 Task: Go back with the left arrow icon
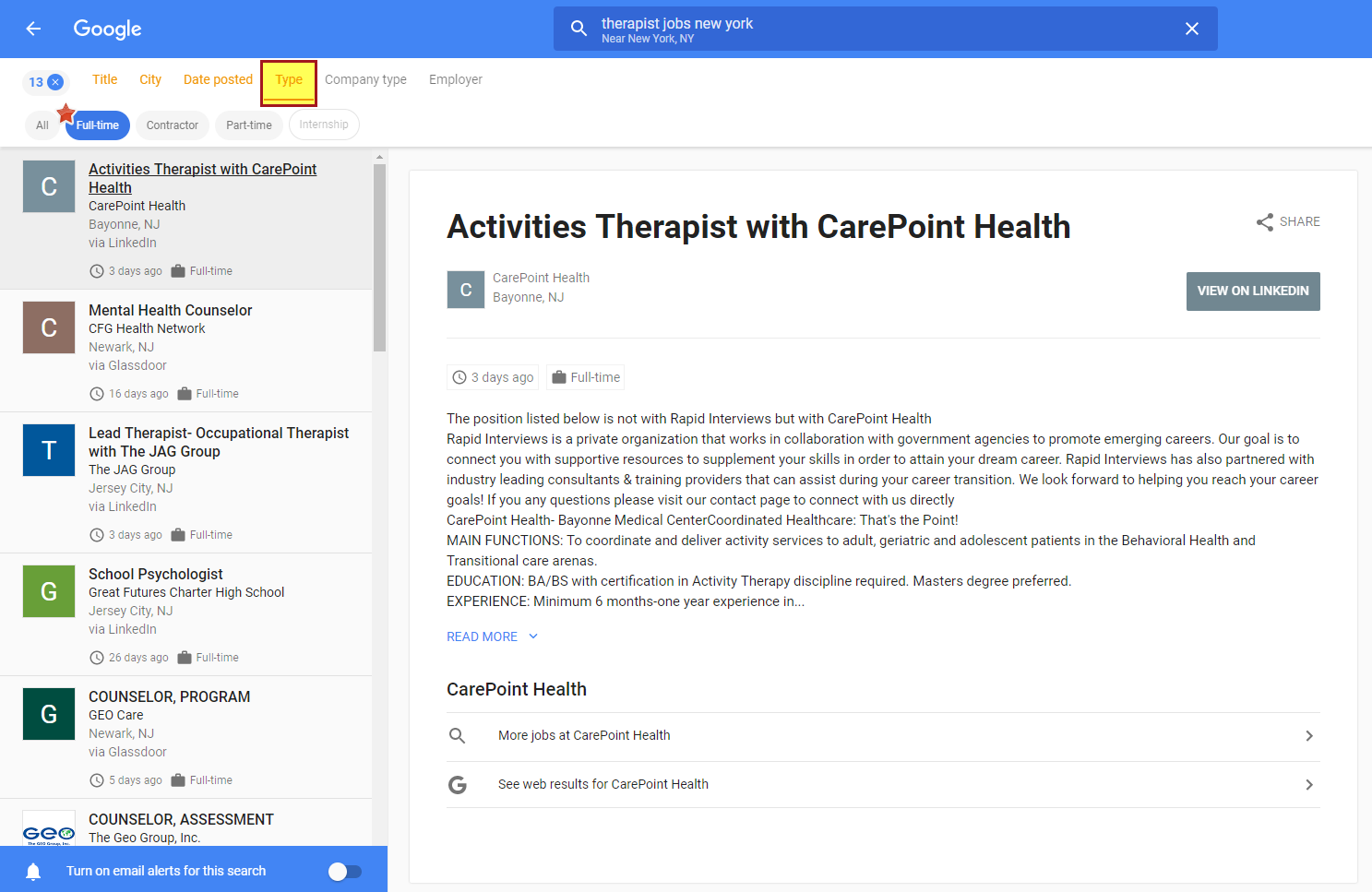point(33,29)
